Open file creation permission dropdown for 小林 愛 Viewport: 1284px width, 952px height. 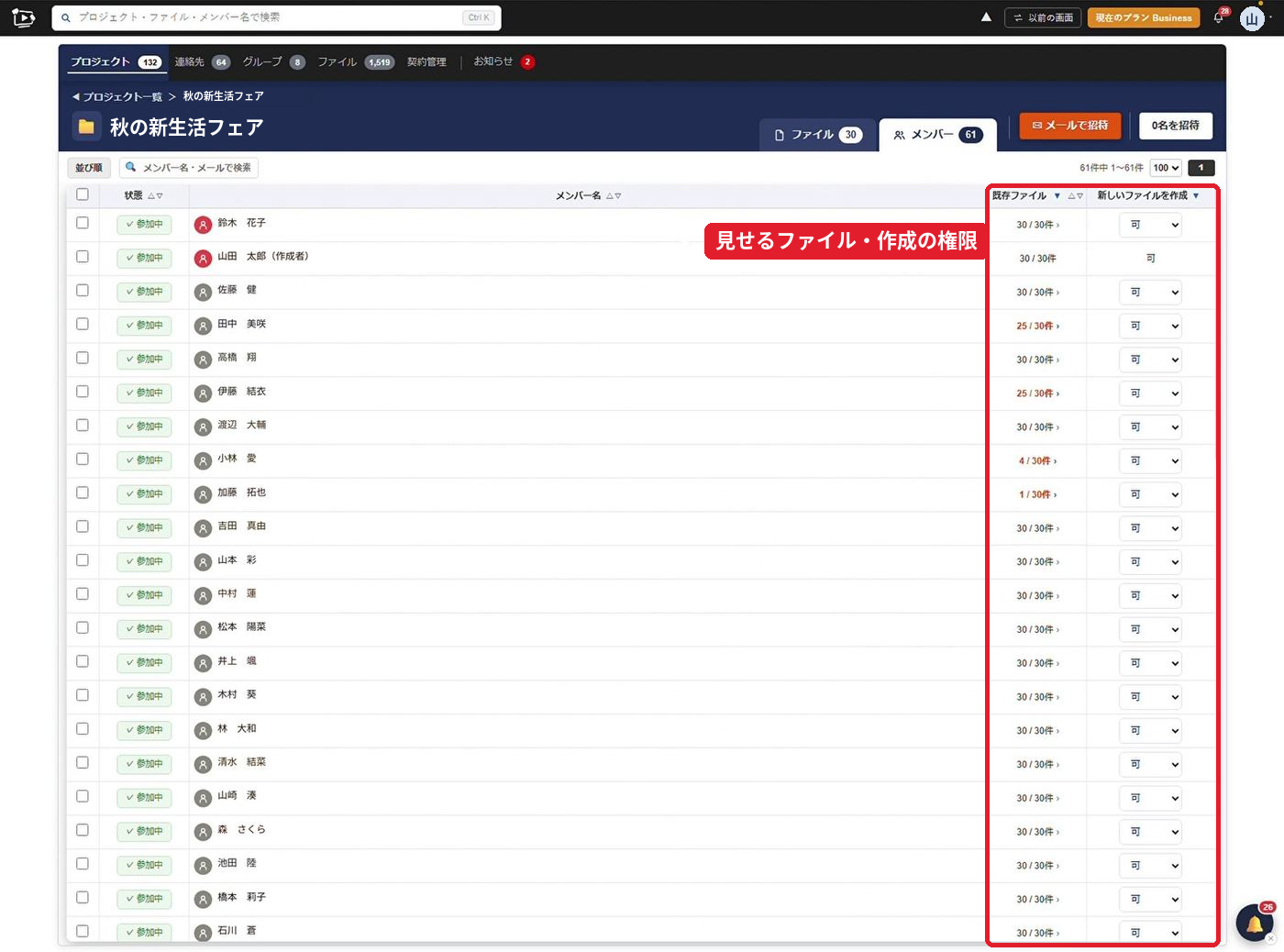coord(1150,460)
